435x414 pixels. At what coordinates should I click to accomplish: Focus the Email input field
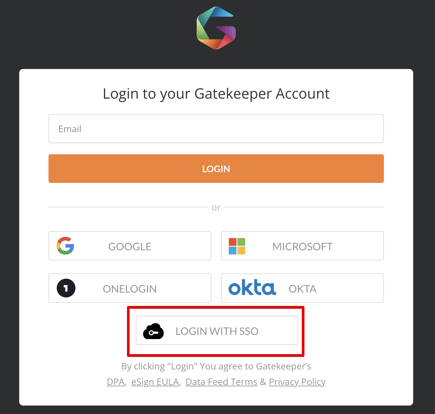216,129
